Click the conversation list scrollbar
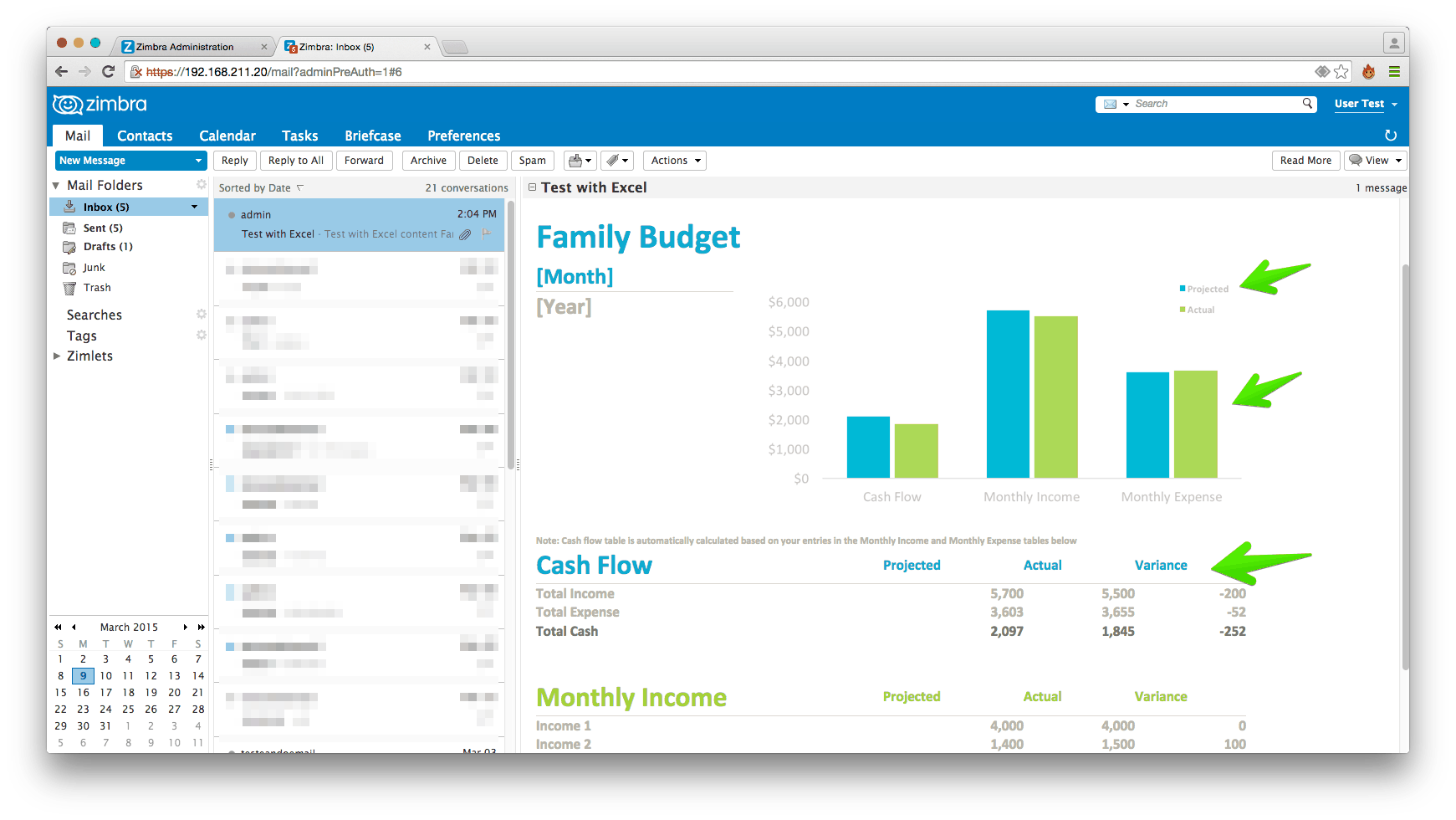 point(510,333)
